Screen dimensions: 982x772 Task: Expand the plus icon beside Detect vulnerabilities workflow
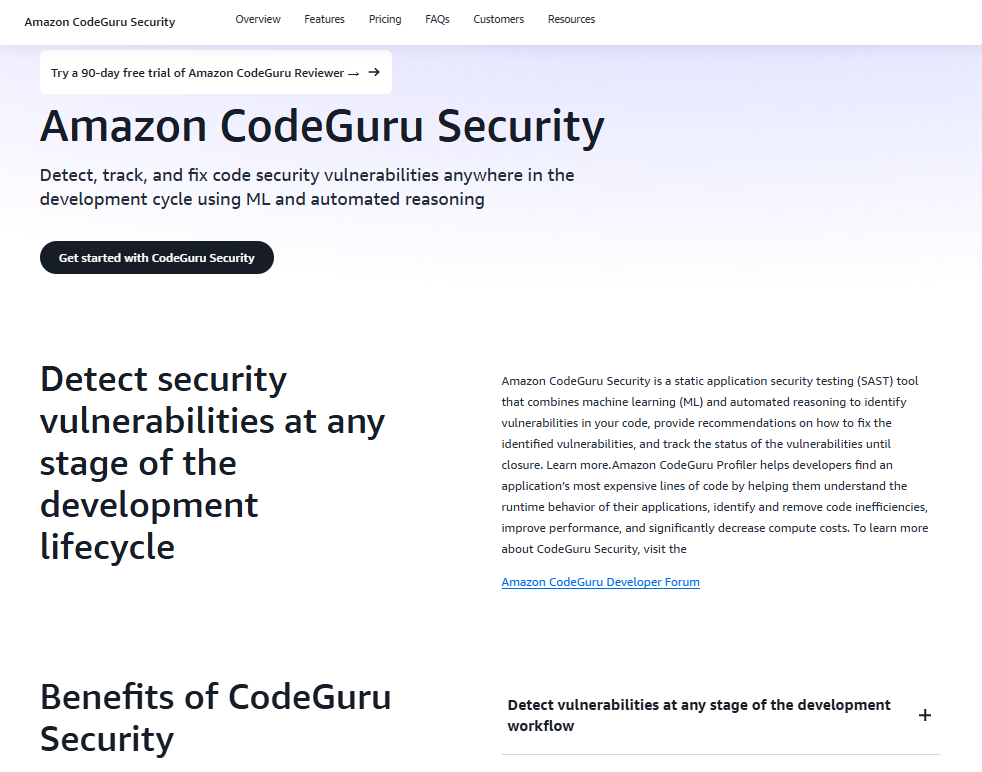(x=924, y=715)
